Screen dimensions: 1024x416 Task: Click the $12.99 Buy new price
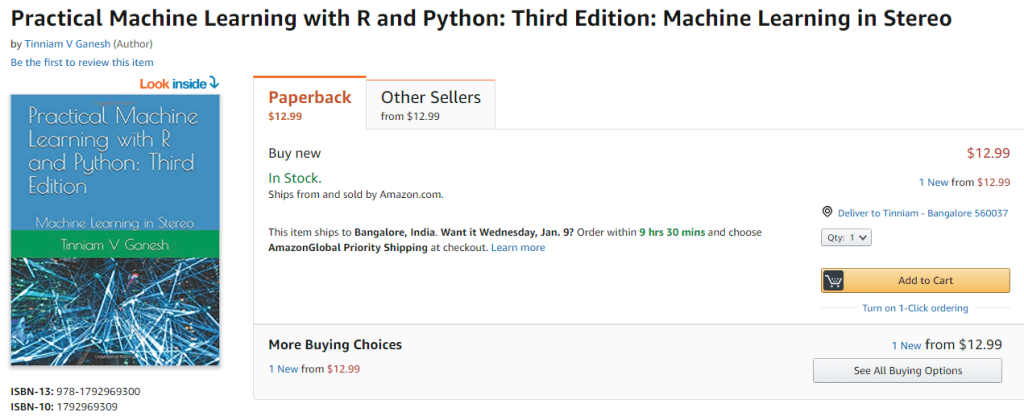tap(988, 153)
